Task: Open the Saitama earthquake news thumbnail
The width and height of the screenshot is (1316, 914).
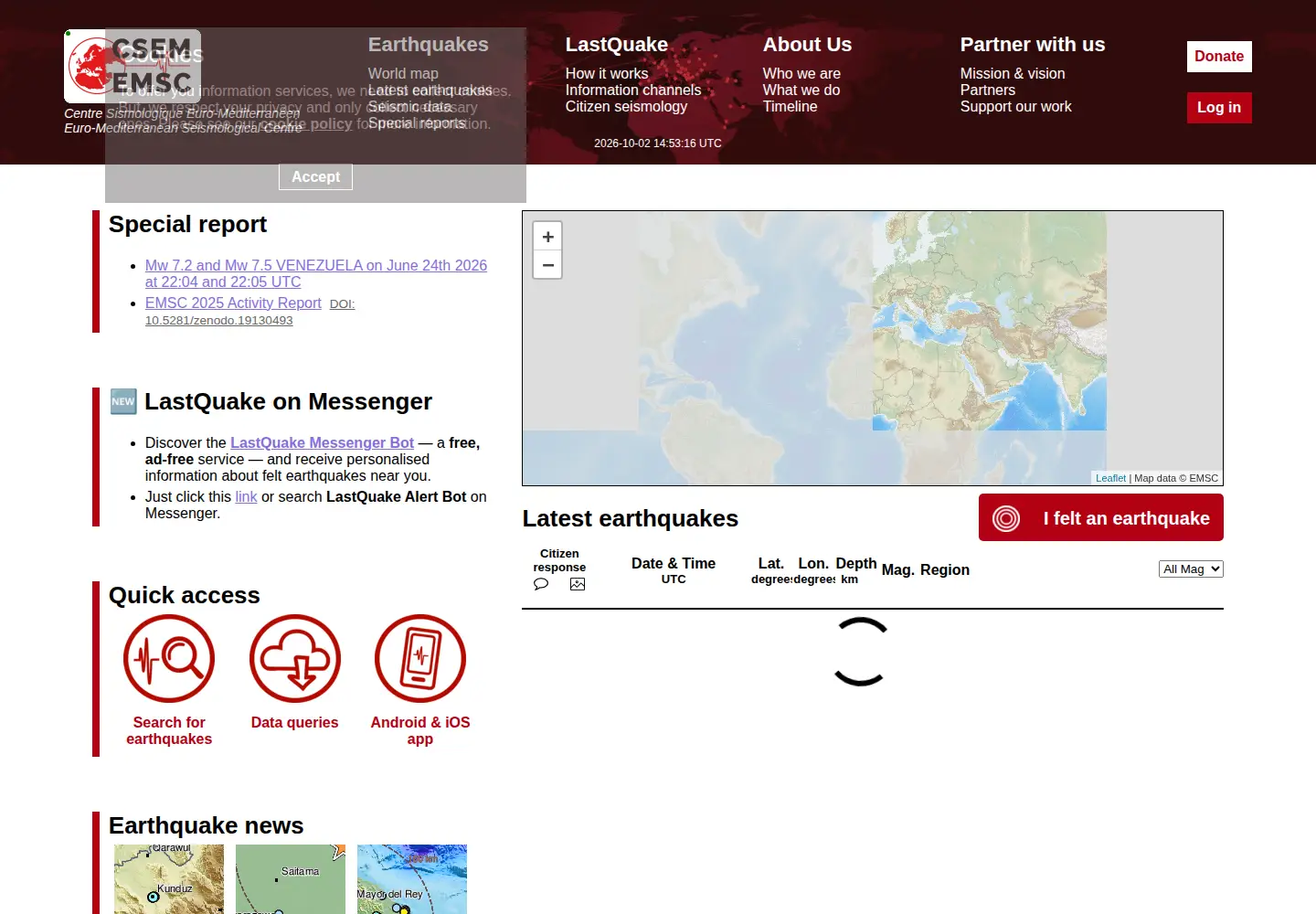Action: pyautogui.click(x=291, y=879)
